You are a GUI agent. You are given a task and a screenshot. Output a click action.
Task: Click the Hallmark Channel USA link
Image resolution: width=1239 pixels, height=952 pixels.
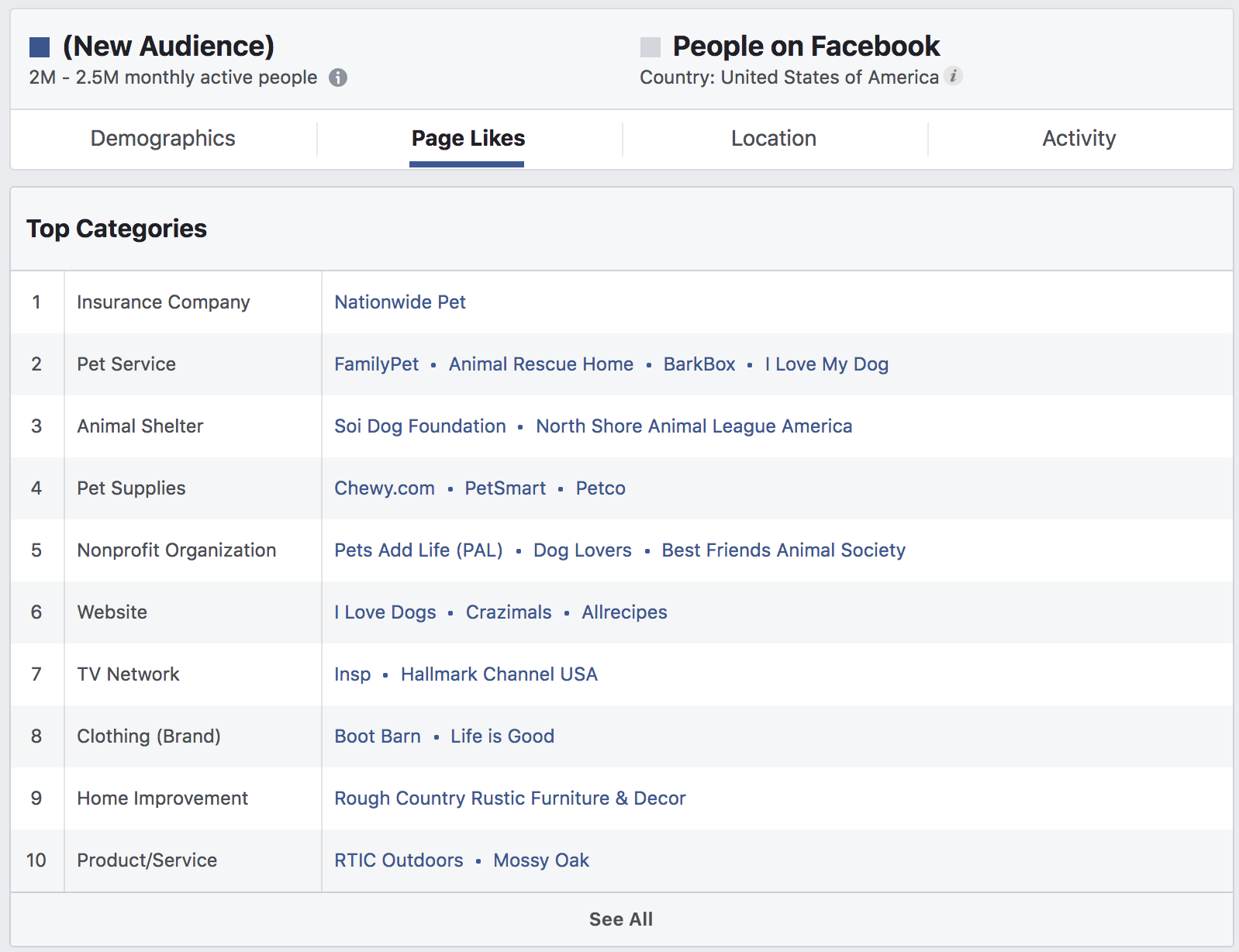[499, 674]
